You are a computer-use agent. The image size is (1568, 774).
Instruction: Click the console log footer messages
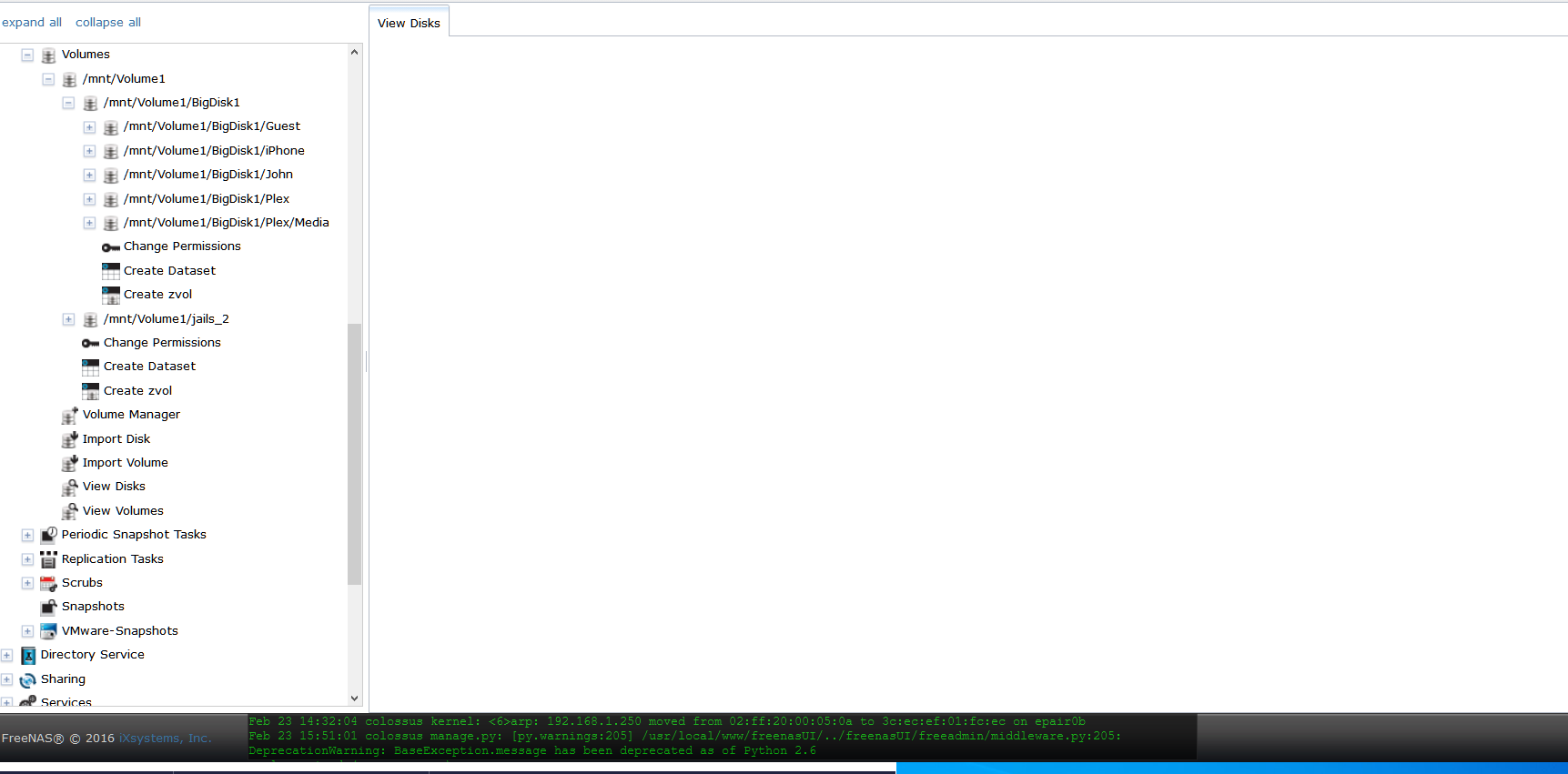point(723,736)
